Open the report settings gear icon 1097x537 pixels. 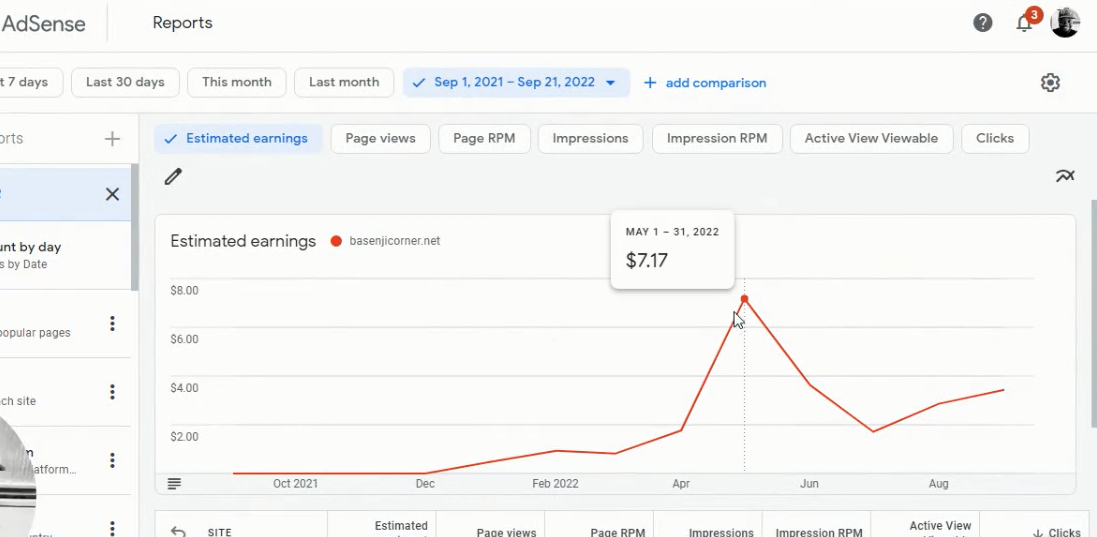click(x=1050, y=83)
